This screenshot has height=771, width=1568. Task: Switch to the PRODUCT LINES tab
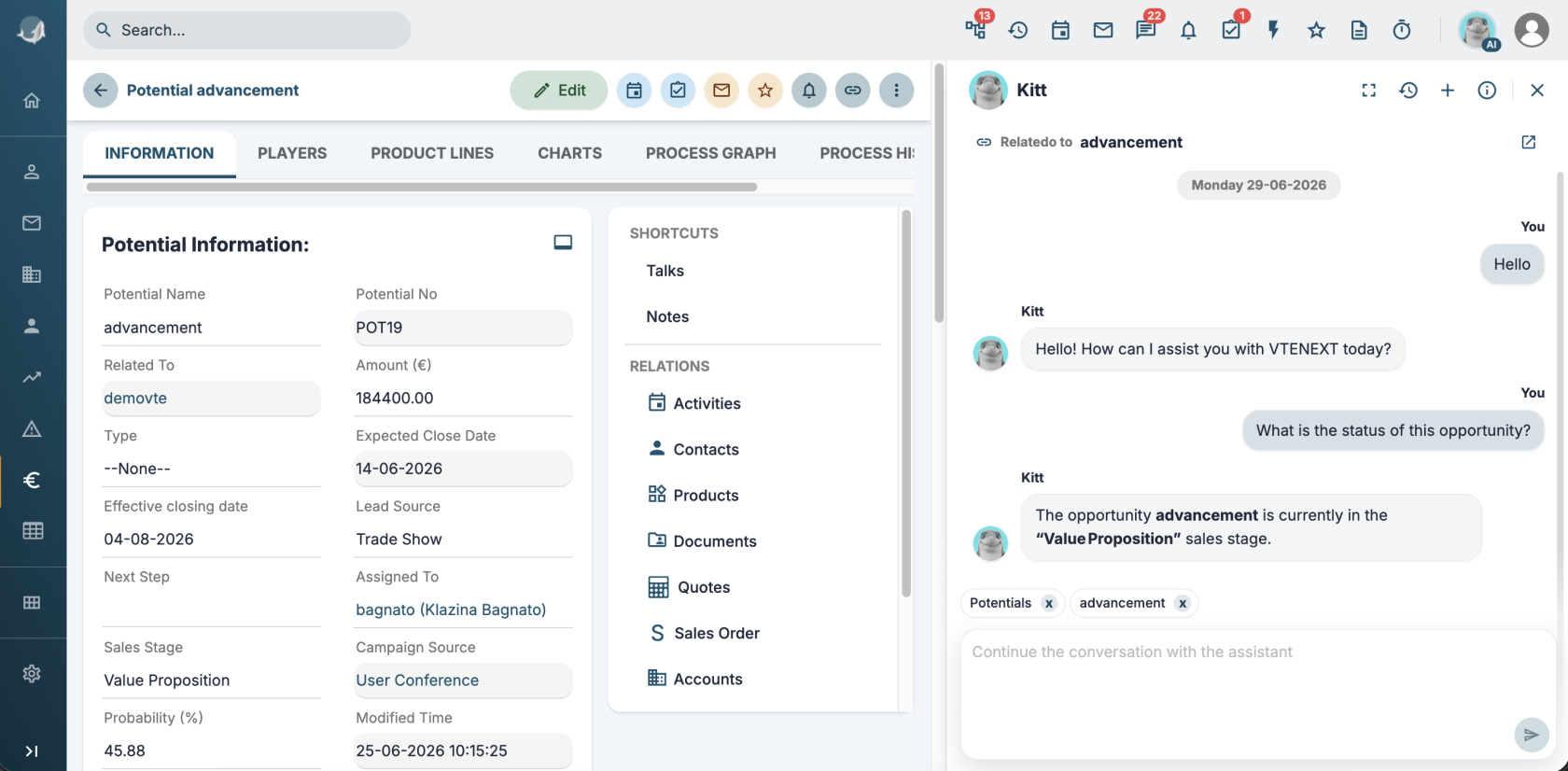[432, 153]
